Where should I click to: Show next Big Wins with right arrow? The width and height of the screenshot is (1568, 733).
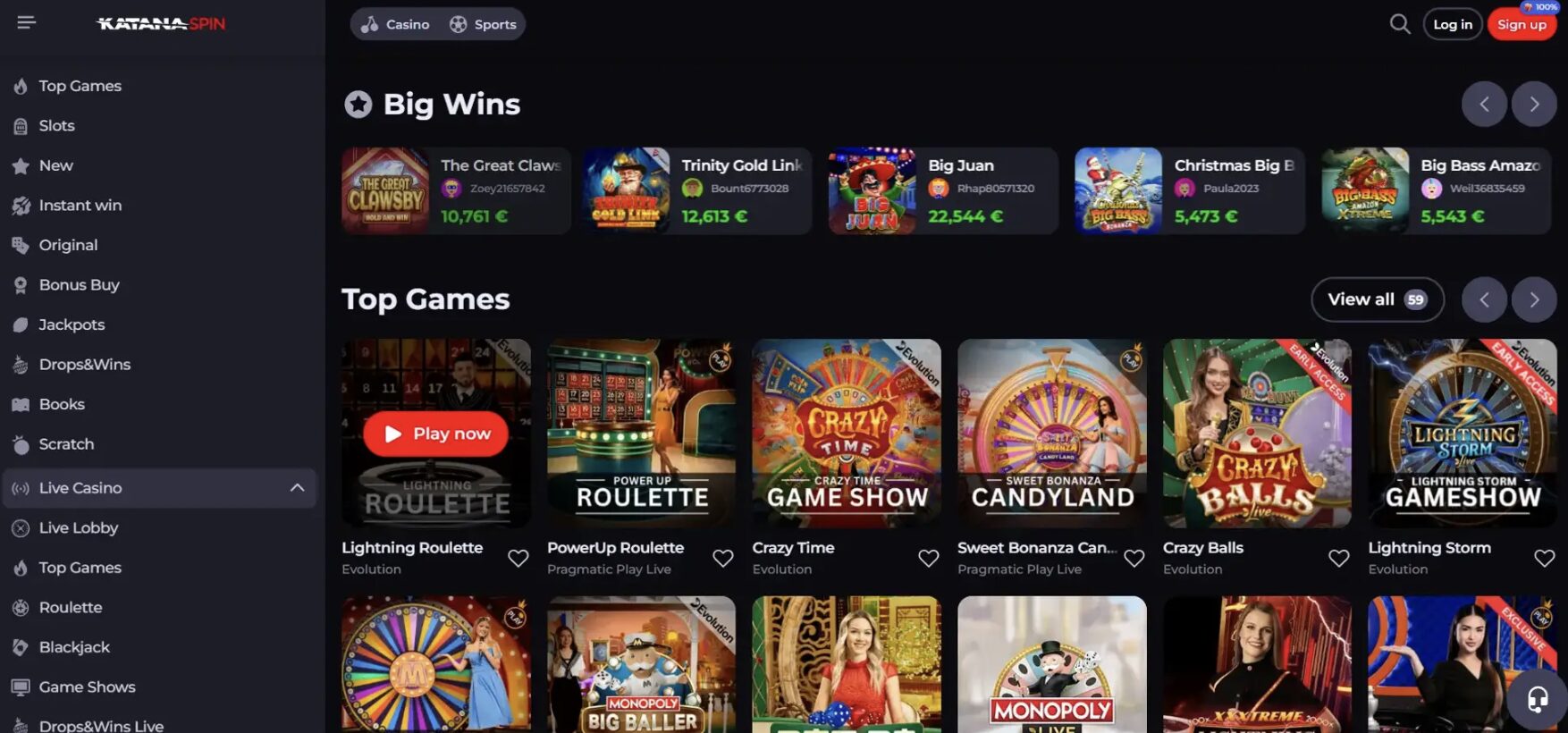[x=1534, y=105]
